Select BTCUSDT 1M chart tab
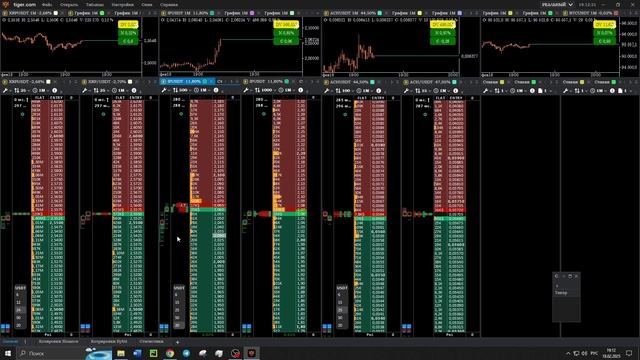640x360 pixels. pyautogui.click(x=591, y=13)
